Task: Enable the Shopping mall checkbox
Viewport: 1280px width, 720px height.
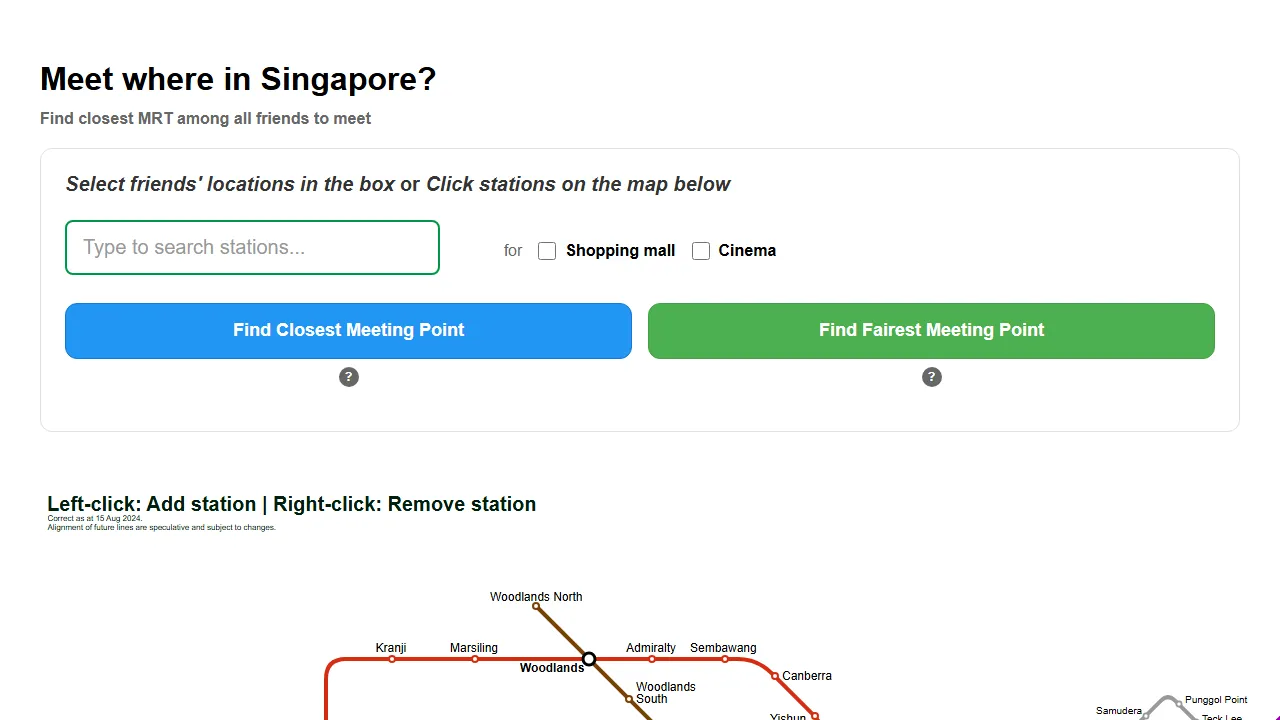Action: (547, 250)
